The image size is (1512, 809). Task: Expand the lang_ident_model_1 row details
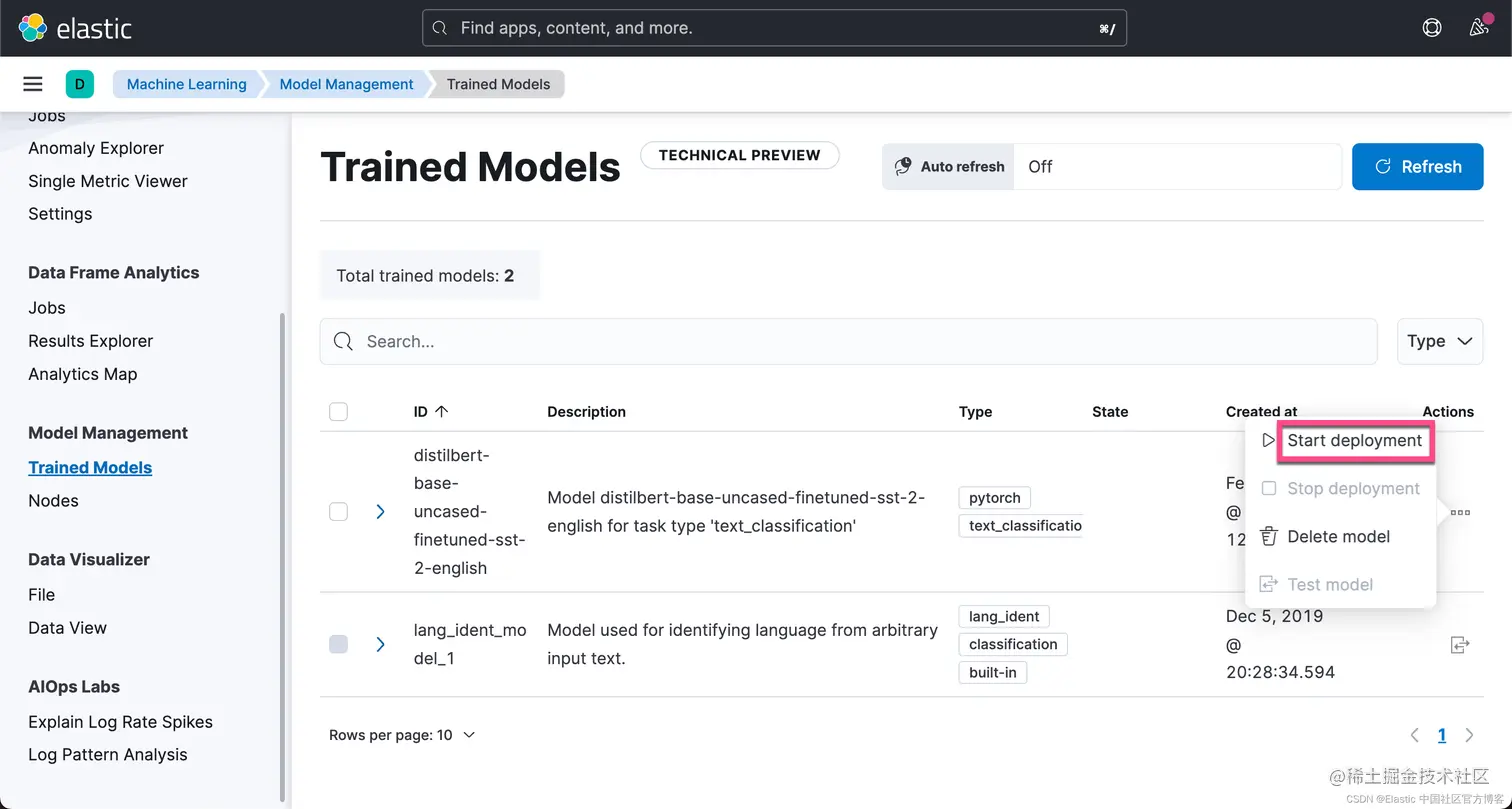pos(380,644)
